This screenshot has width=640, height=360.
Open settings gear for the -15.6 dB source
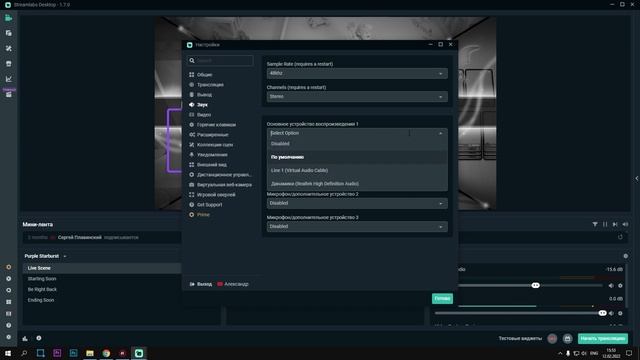pyautogui.click(x=620, y=286)
